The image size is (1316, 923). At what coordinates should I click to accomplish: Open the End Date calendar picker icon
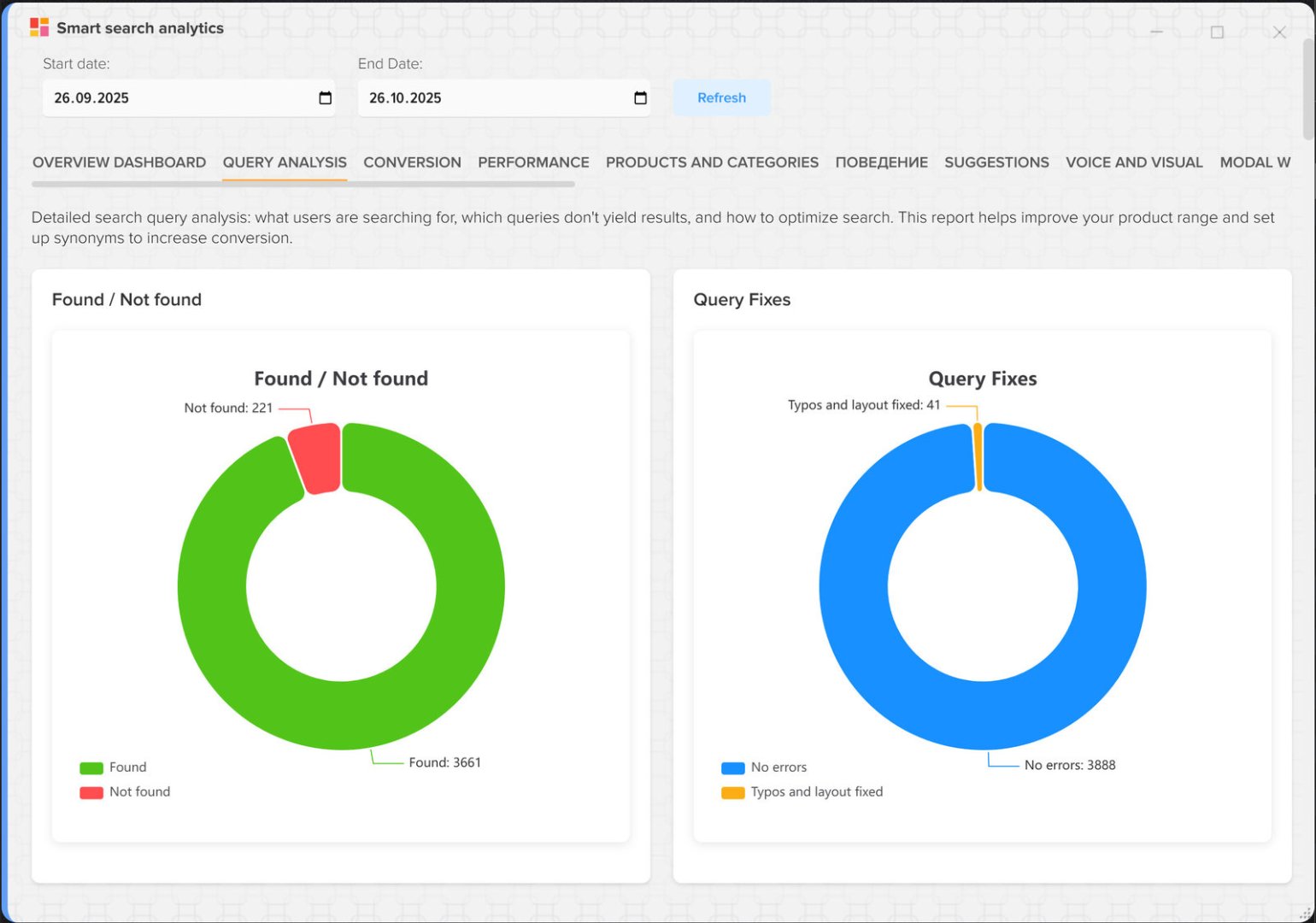point(640,98)
